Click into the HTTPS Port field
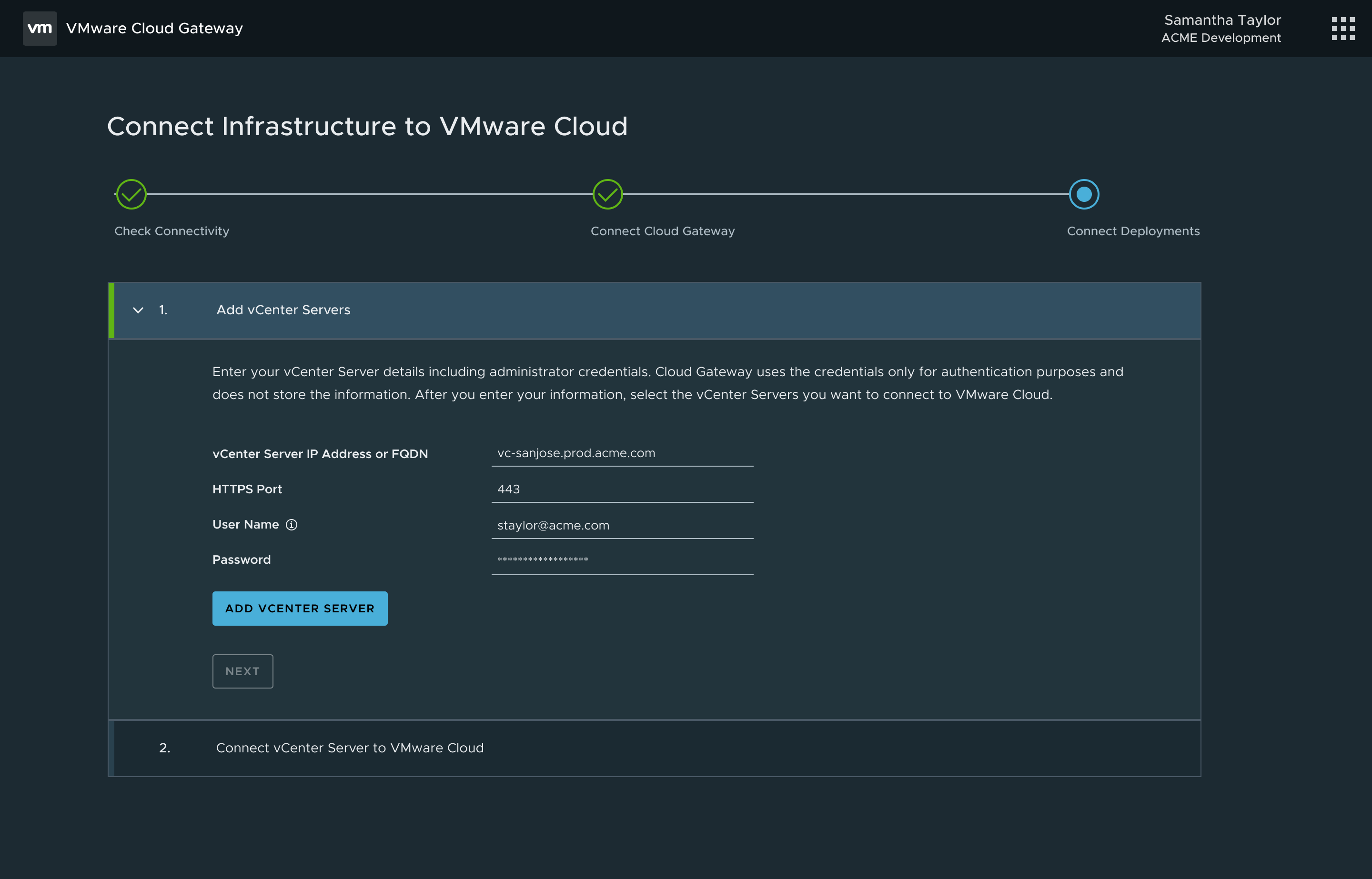The width and height of the screenshot is (1372, 879). 622,489
